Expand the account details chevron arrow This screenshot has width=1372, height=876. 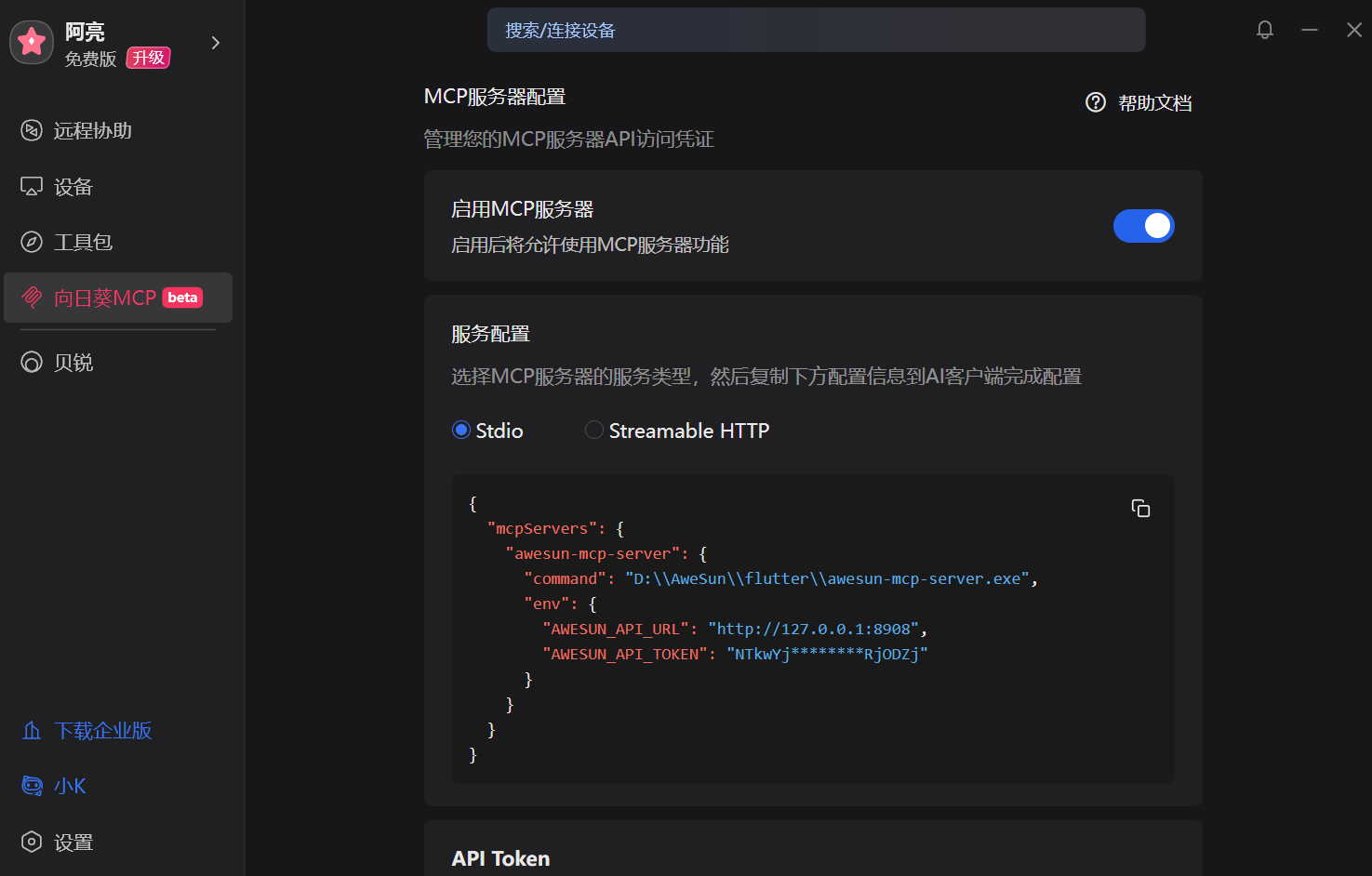pyautogui.click(x=216, y=43)
